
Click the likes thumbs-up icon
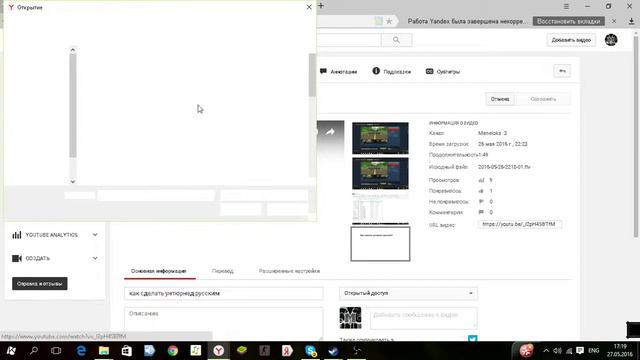[481, 191]
